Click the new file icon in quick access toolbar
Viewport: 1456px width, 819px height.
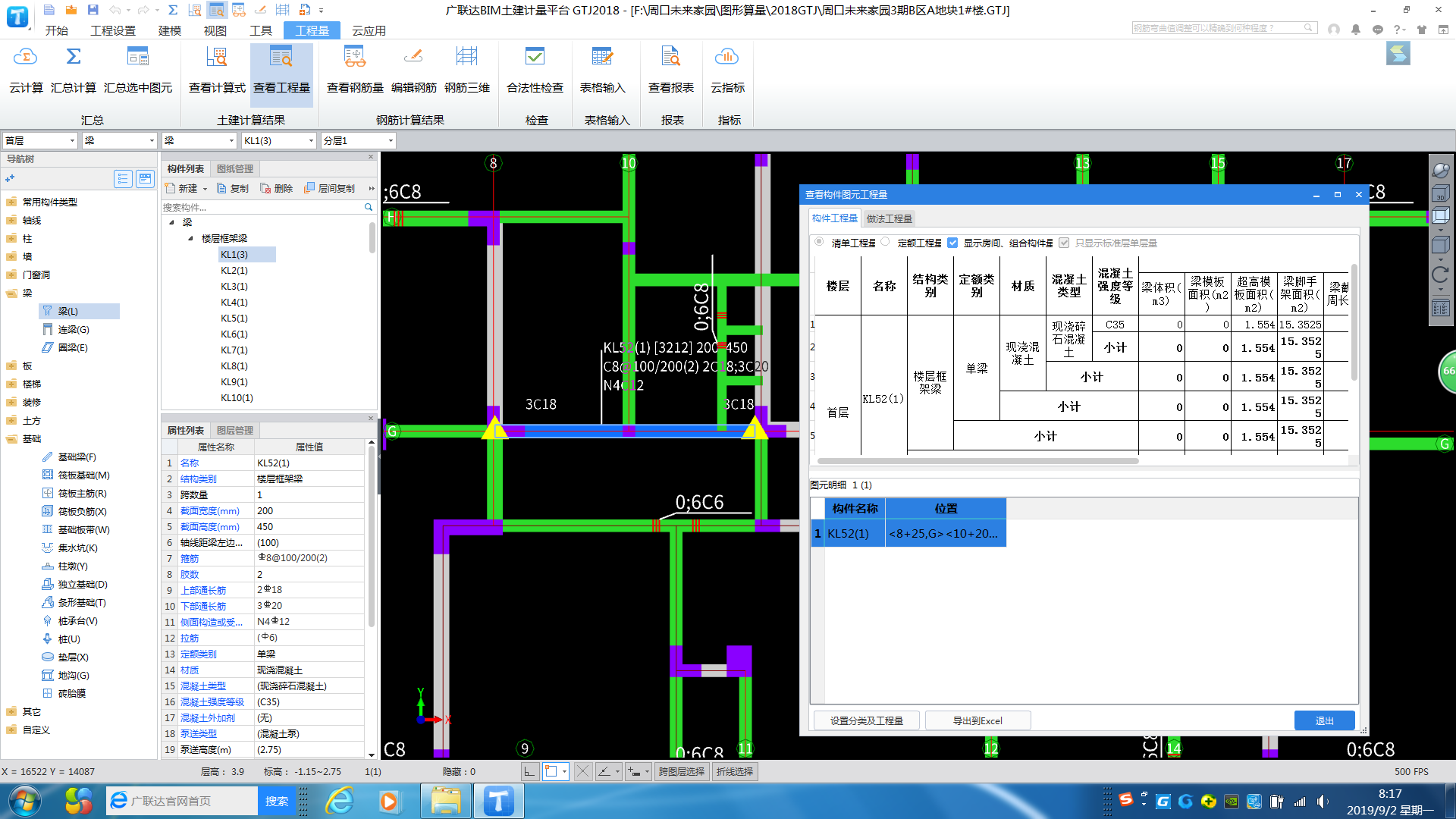[x=49, y=10]
